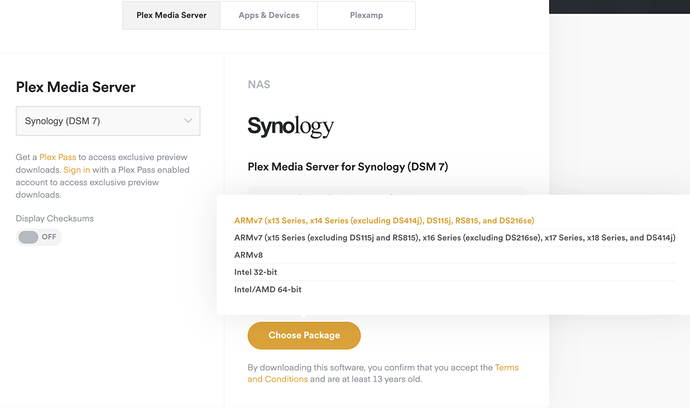Image resolution: width=690 pixels, height=408 pixels.
Task: Select Intel/AMD 64-bit package
Action: 267,289
